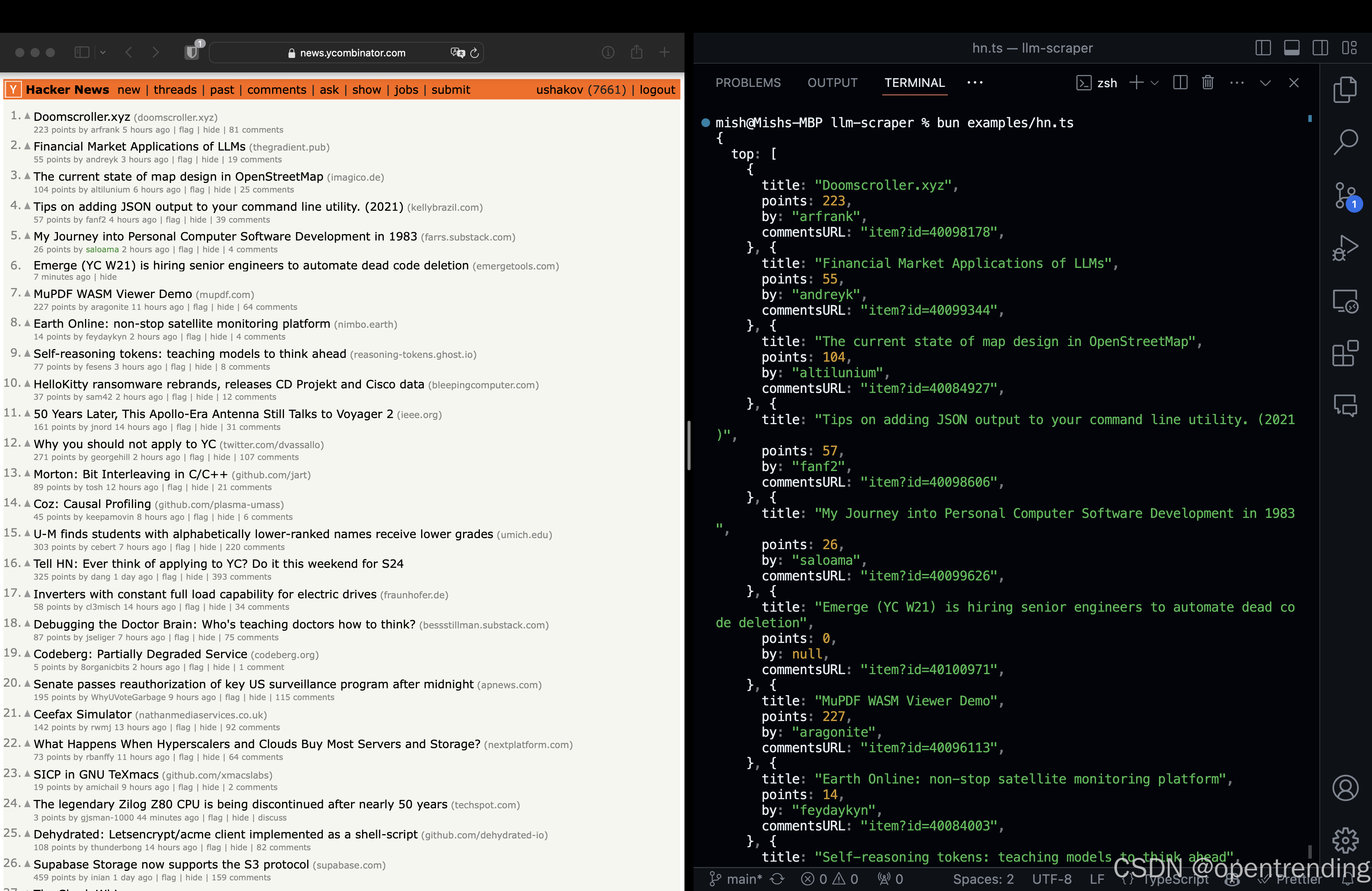Open the new terminal launch profile dropdown
1372x891 pixels.
point(1155,83)
